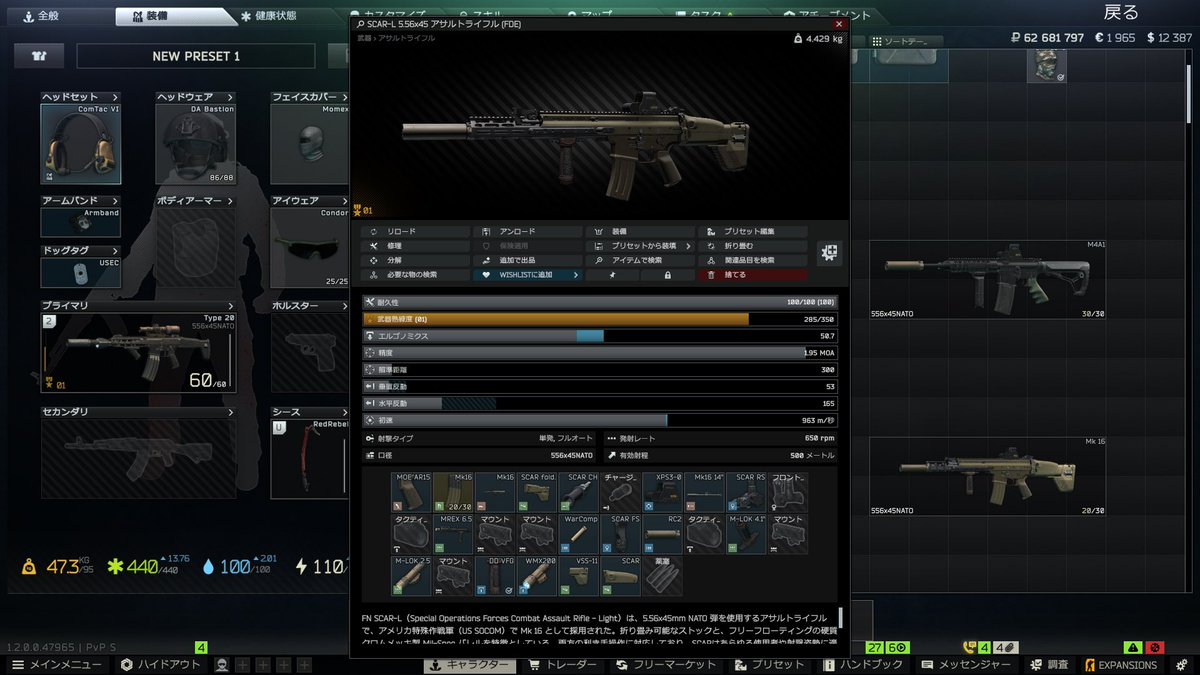Select the 薬室 chamber slot
The width and height of the screenshot is (1200, 675).
coord(663,576)
